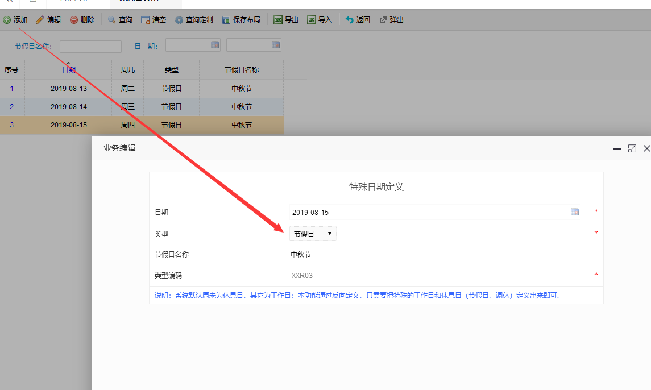Click the sequence number (序号) column header
This screenshot has height=390, width=651.
click(x=12, y=70)
